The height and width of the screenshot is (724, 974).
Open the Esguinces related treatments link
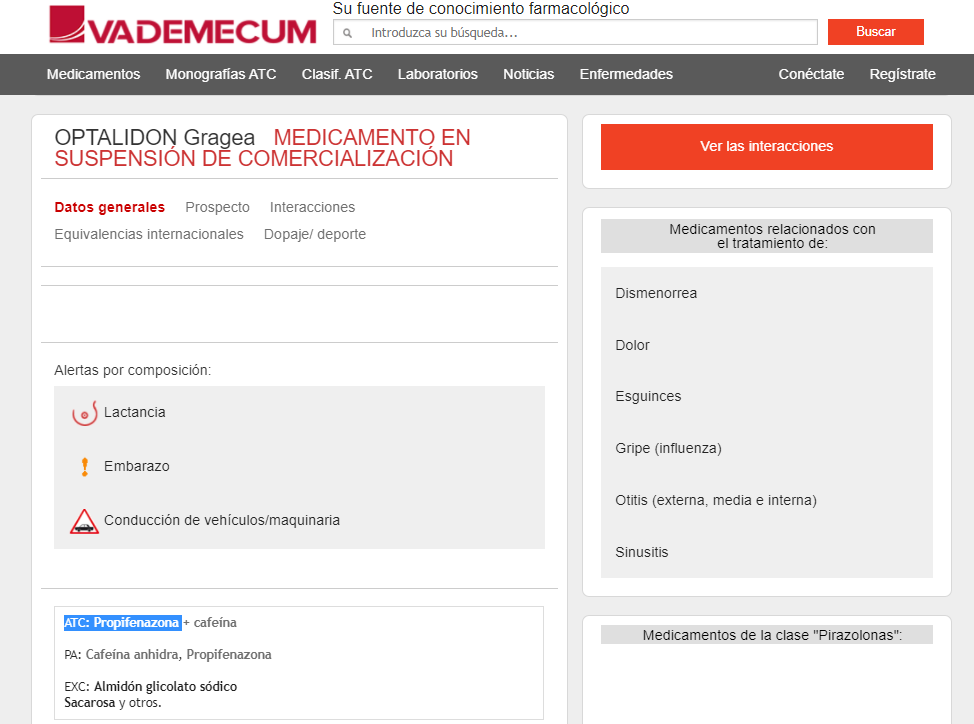648,397
